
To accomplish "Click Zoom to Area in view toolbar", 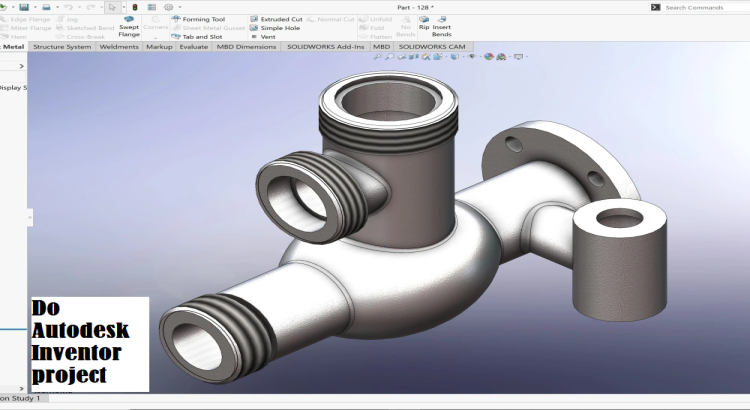I will (389, 56).
